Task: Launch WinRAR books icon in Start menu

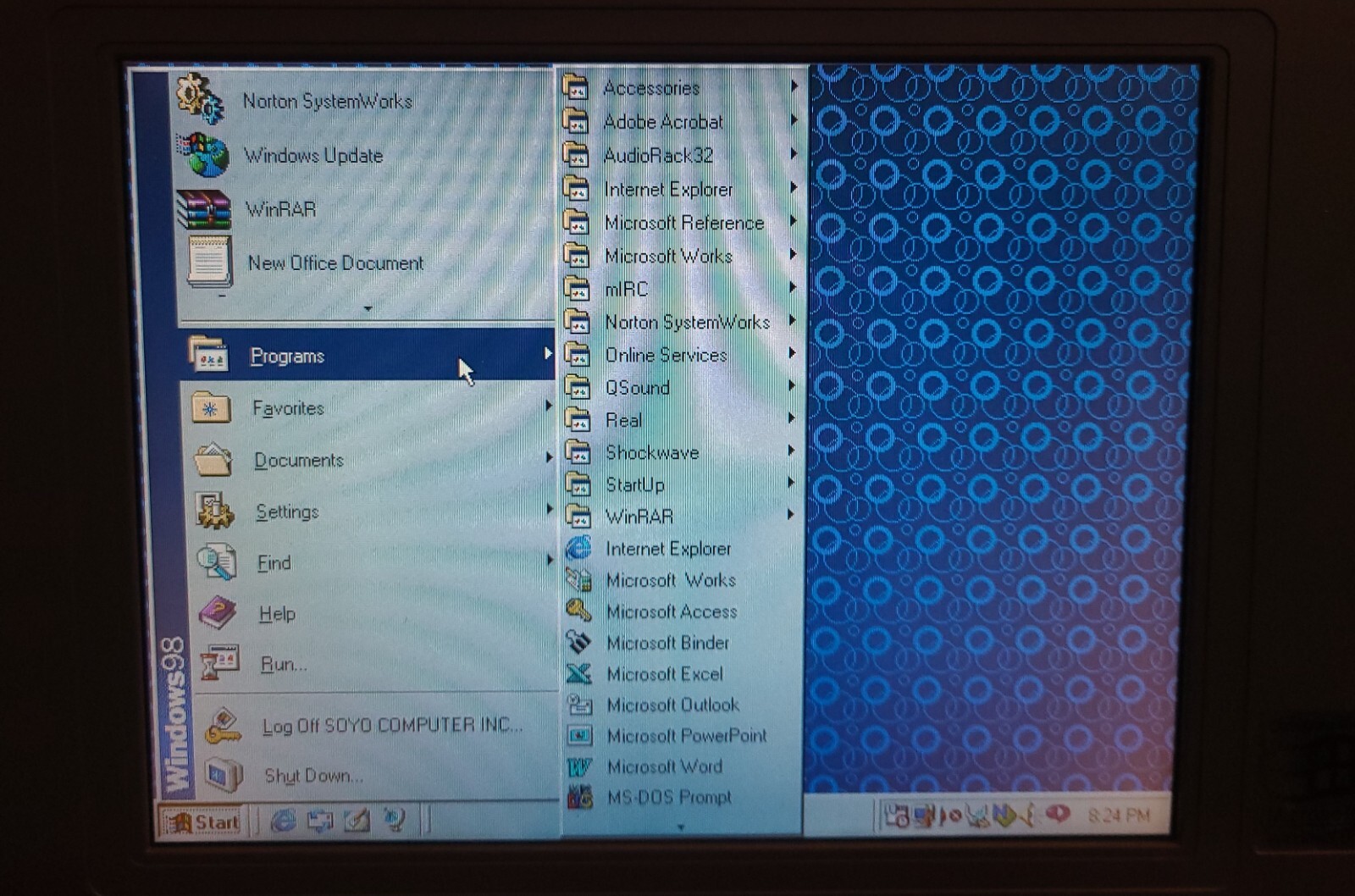Action: click(203, 209)
